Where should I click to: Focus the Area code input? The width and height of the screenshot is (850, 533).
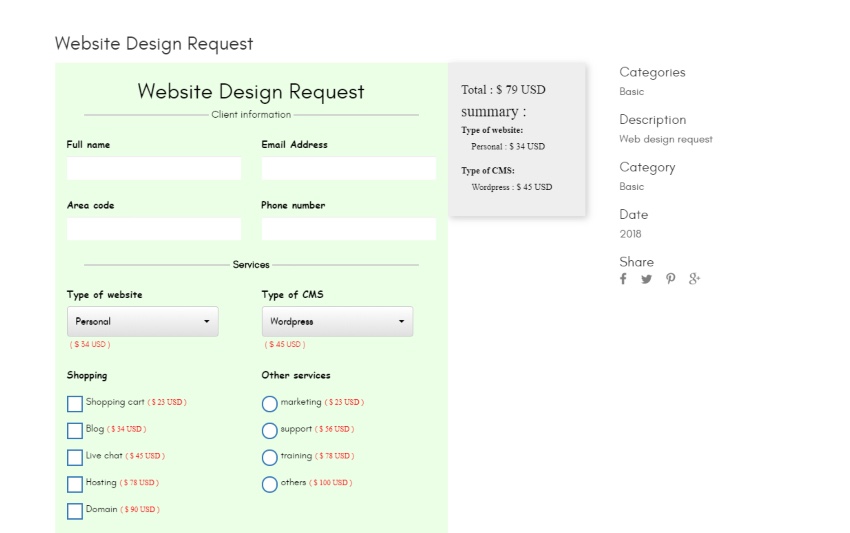coord(154,229)
